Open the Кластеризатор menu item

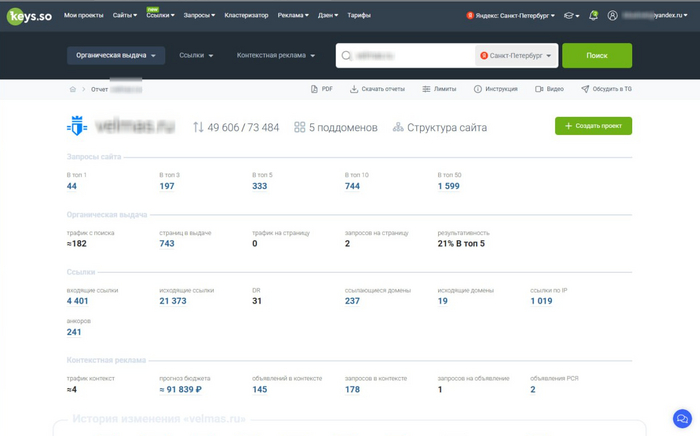point(246,16)
